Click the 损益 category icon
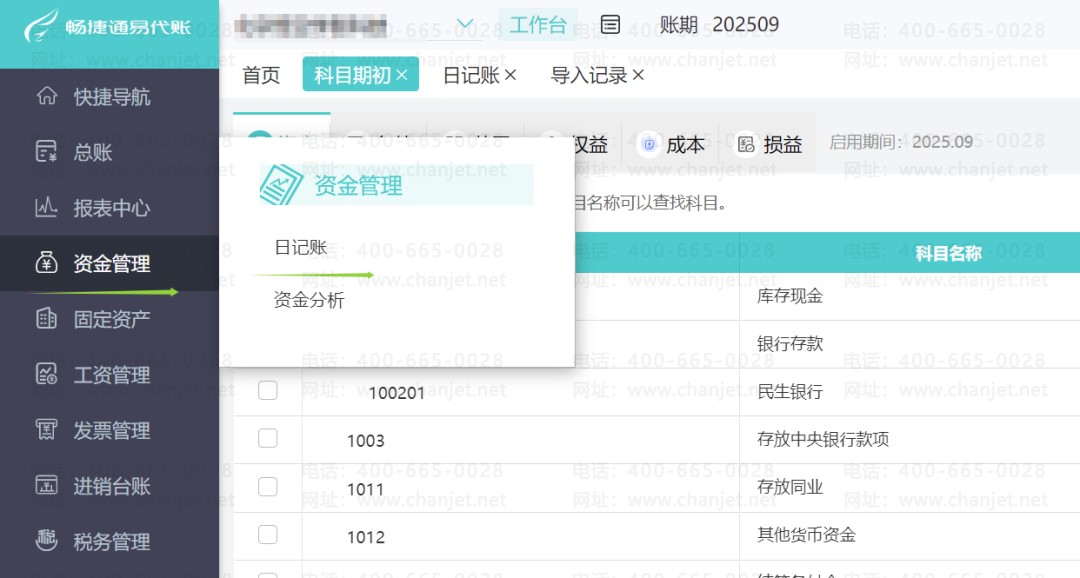 [x=746, y=144]
